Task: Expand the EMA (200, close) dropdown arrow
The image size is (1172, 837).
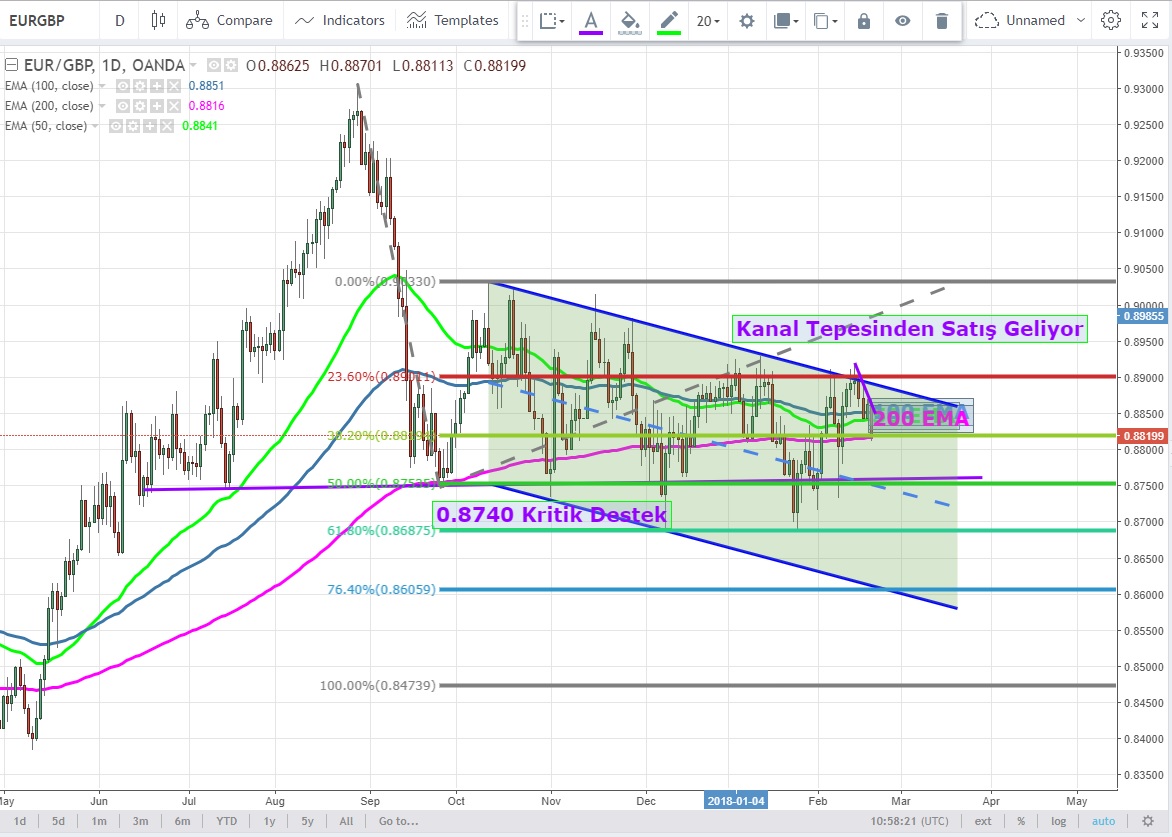Action: (x=102, y=106)
